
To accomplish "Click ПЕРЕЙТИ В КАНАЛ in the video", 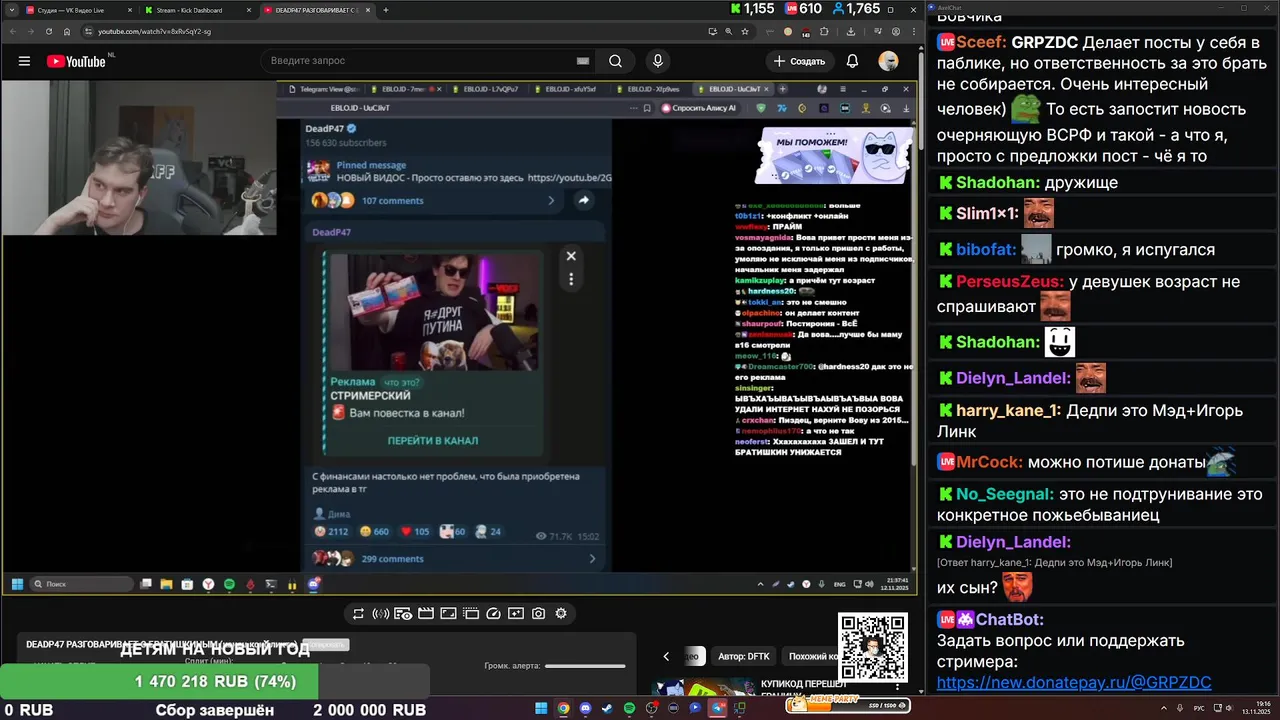I will 433,440.
